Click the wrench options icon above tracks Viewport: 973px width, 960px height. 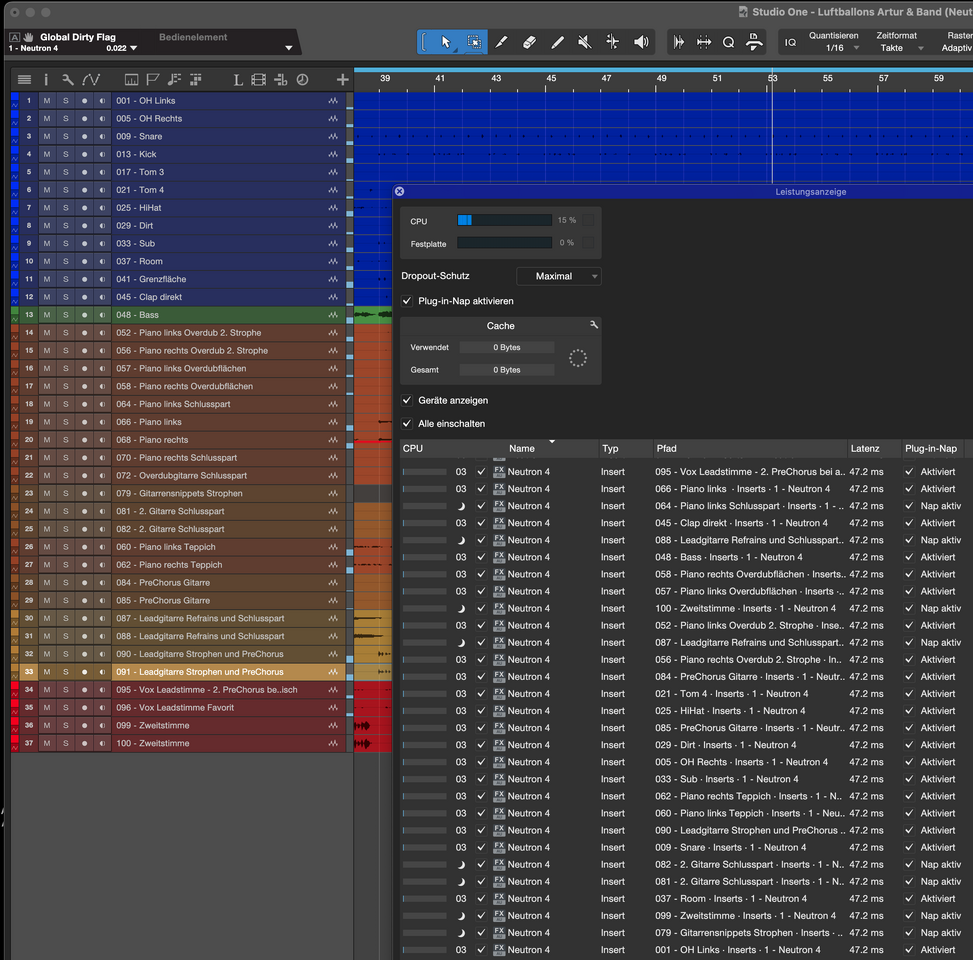(x=68, y=79)
